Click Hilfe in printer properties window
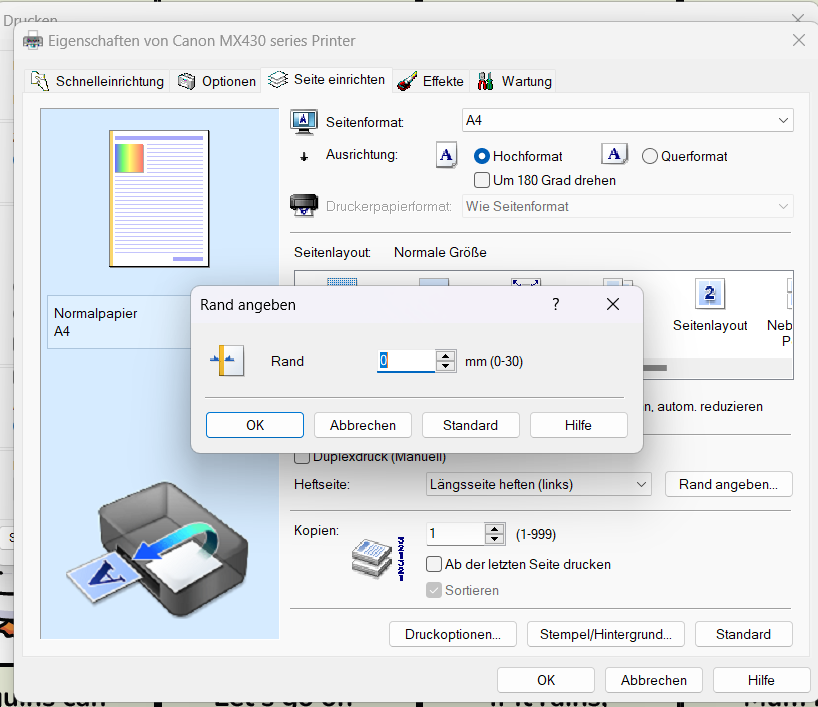 [761, 680]
